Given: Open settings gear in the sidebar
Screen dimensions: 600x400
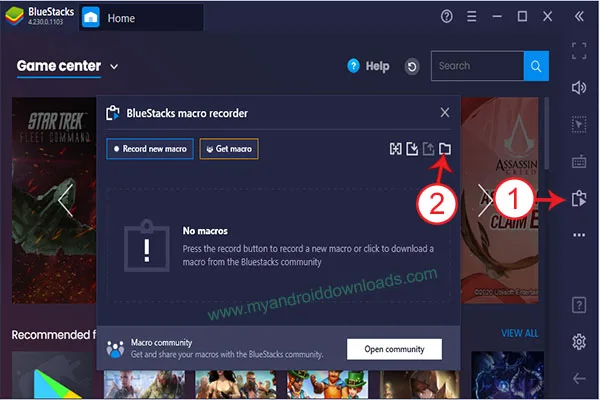Looking at the screenshot, I should point(579,341).
